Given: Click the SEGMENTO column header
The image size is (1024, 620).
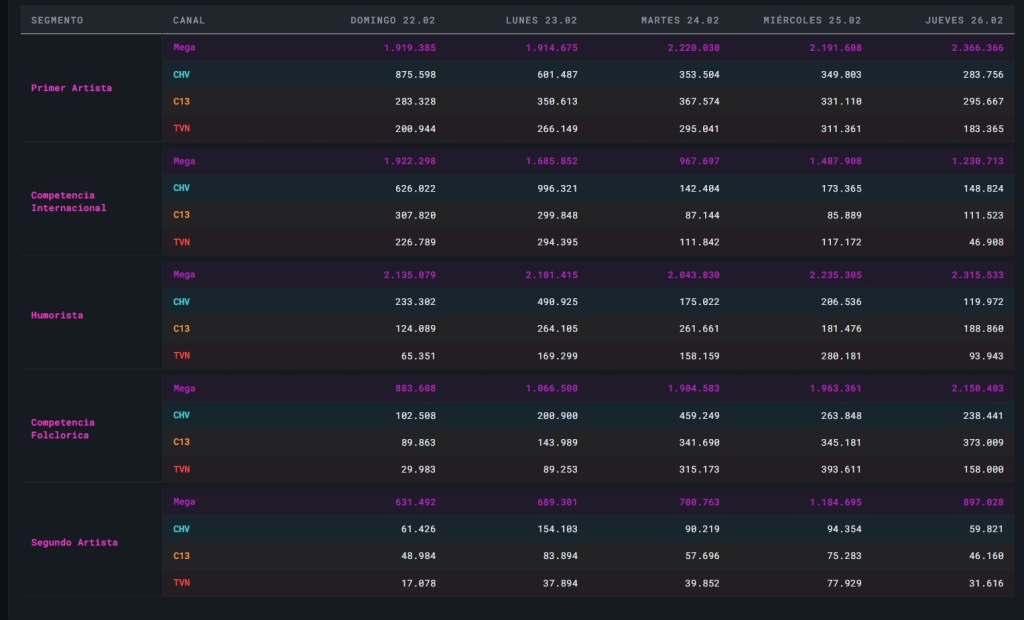Looking at the screenshot, I should point(57,20).
